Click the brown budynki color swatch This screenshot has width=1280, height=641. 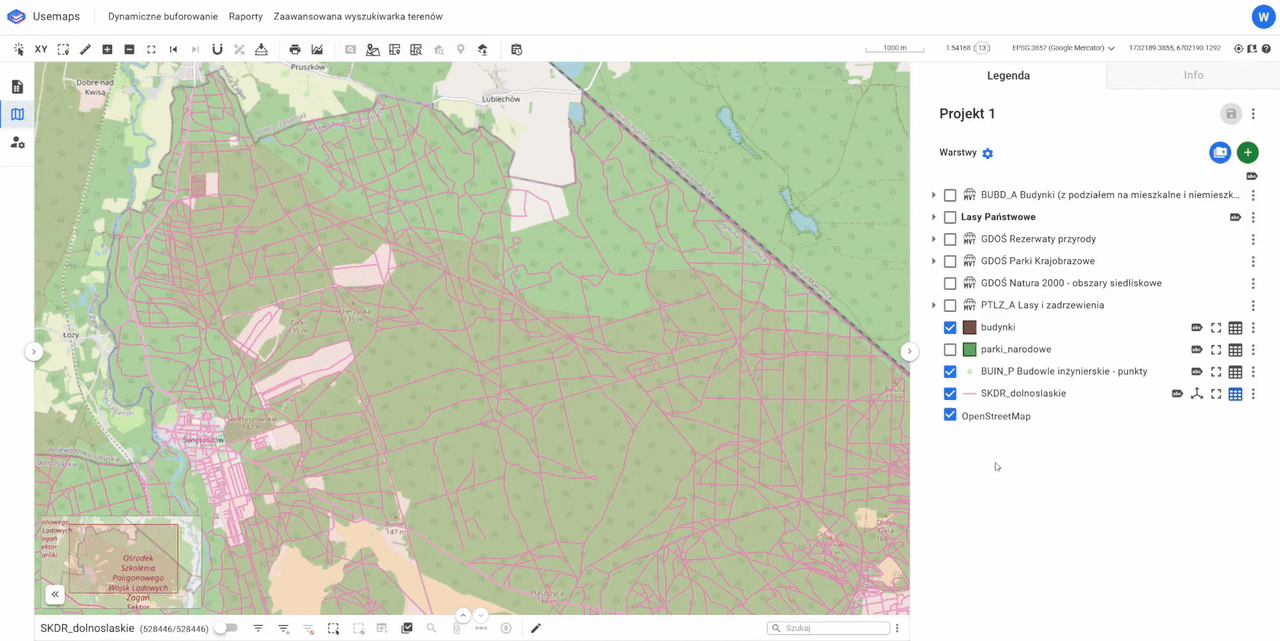click(x=969, y=328)
